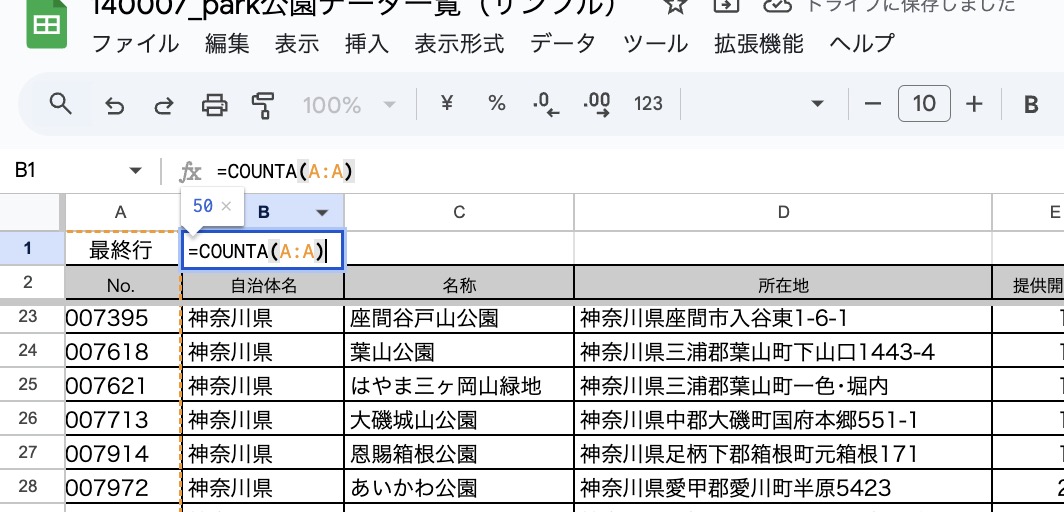This screenshot has width=1064, height=512.
Task: Select the paint format tool
Action: click(263, 104)
